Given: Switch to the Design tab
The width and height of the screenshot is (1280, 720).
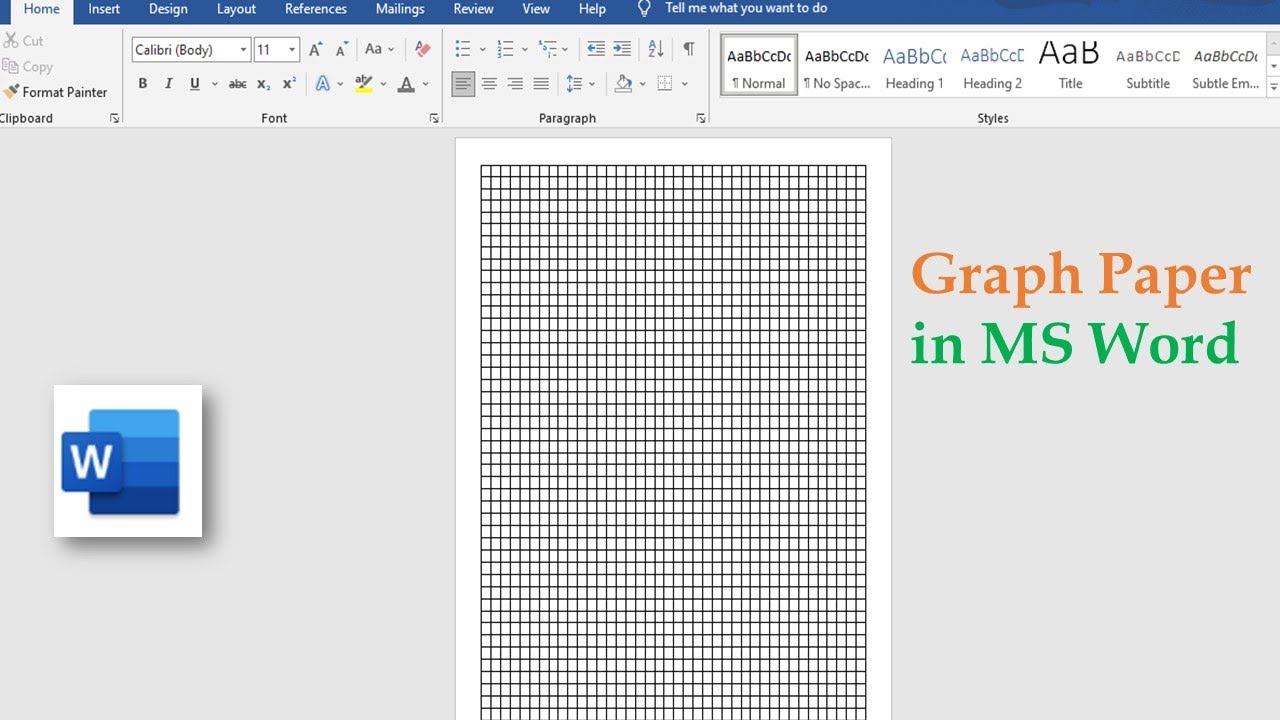Looking at the screenshot, I should [x=168, y=9].
